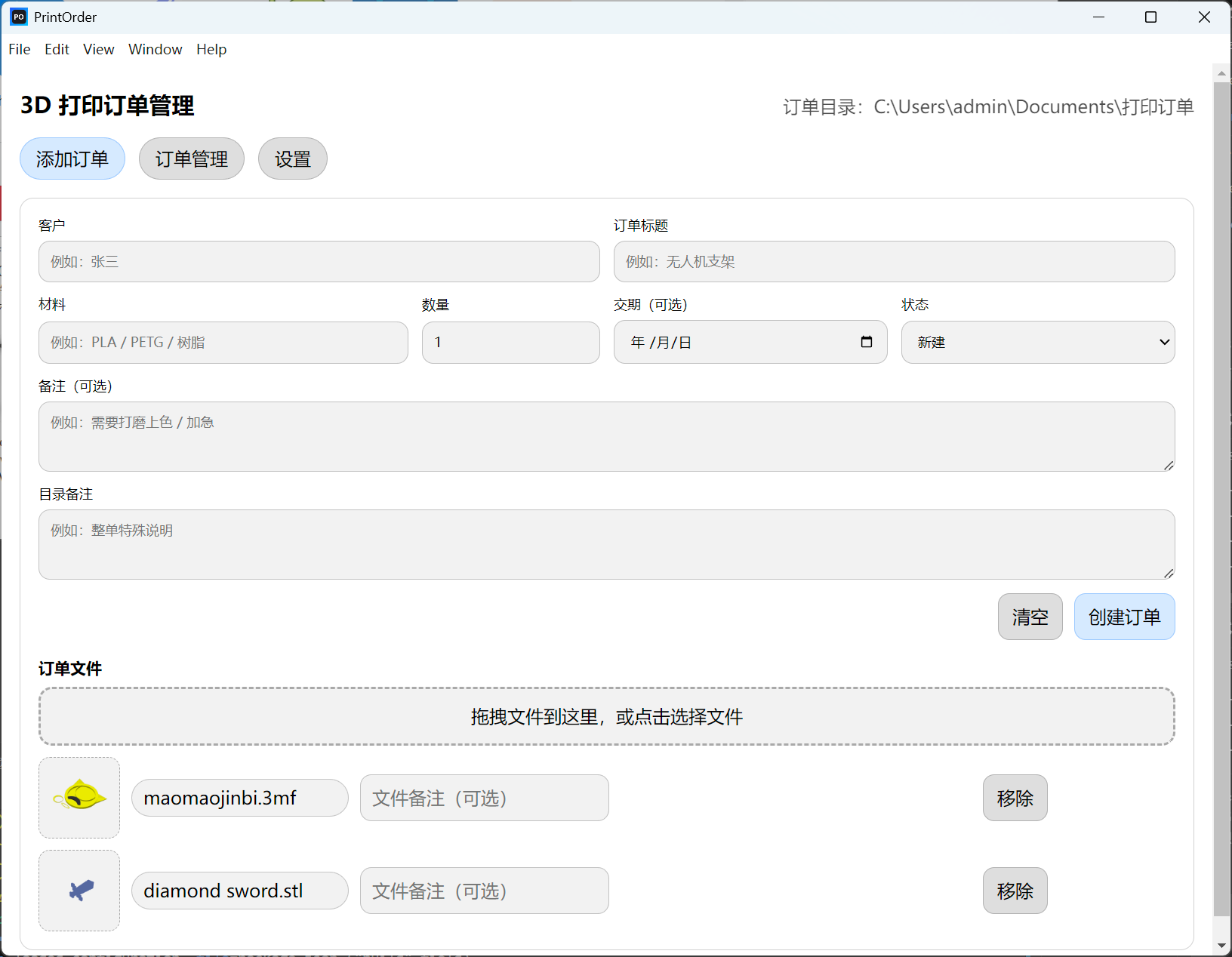Click the 创建订单 button
Image resolution: width=1232 pixels, height=957 pixels.
(1123, 617)
